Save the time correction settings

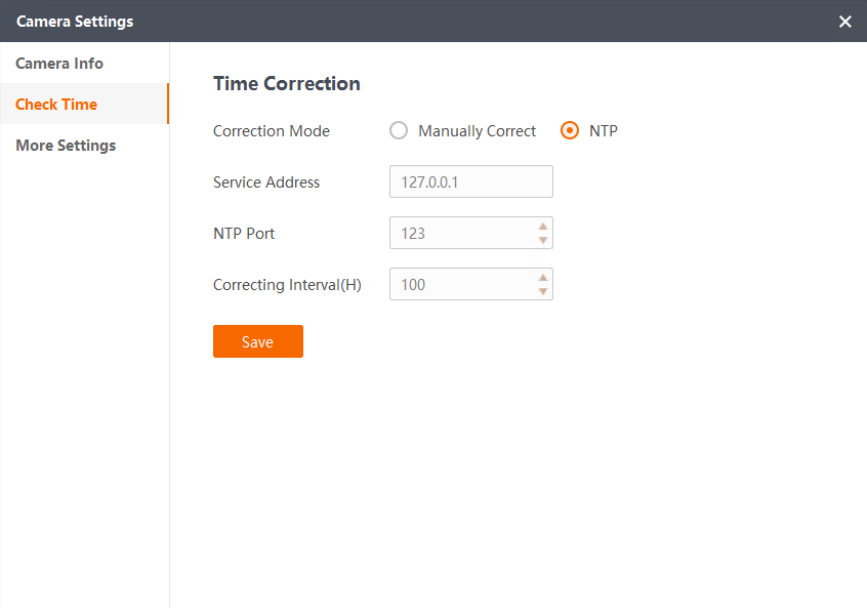(258, 341)
